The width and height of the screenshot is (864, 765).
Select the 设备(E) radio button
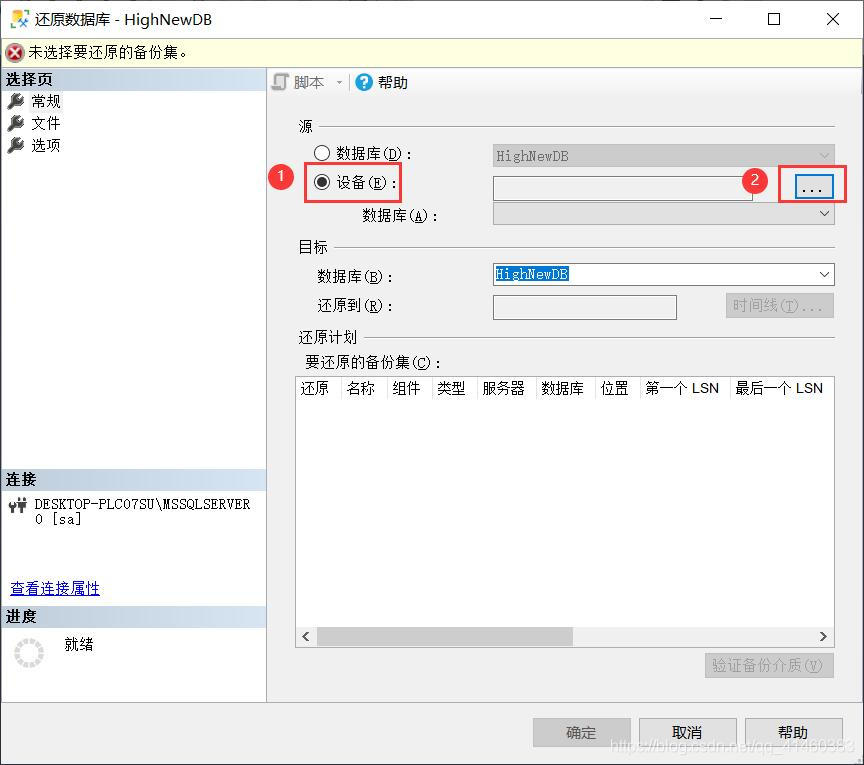point(321,181)
